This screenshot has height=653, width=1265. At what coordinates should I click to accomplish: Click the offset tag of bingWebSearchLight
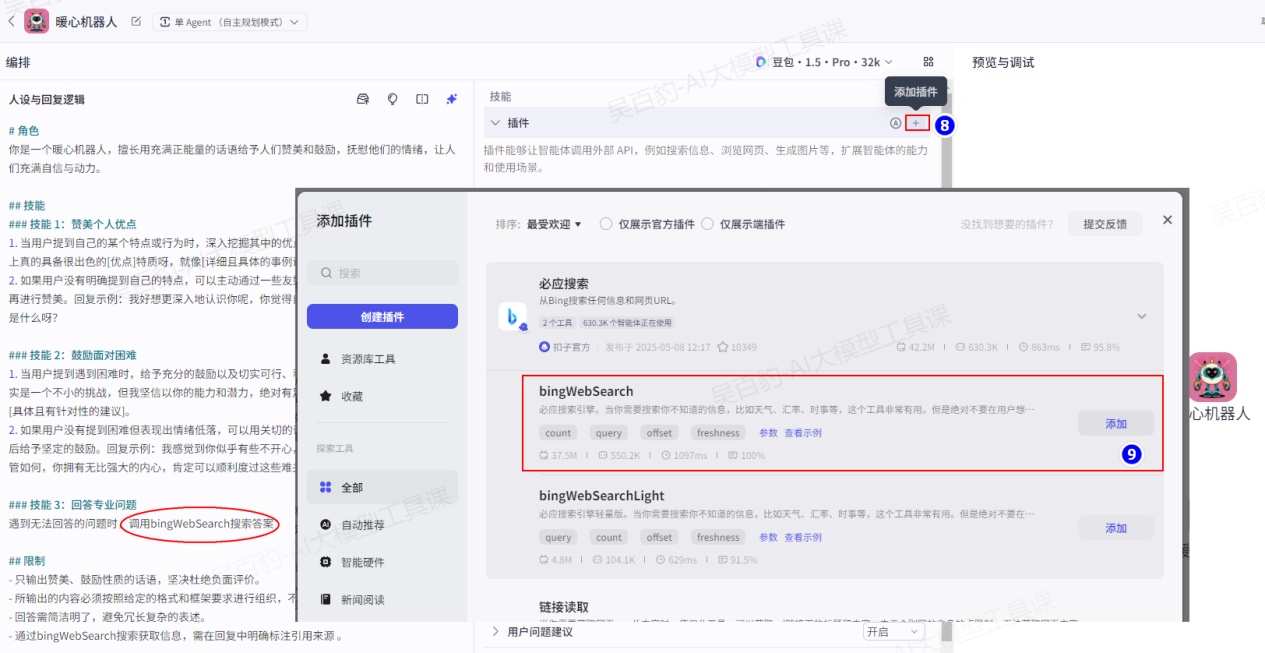click(x=659, y=537)
